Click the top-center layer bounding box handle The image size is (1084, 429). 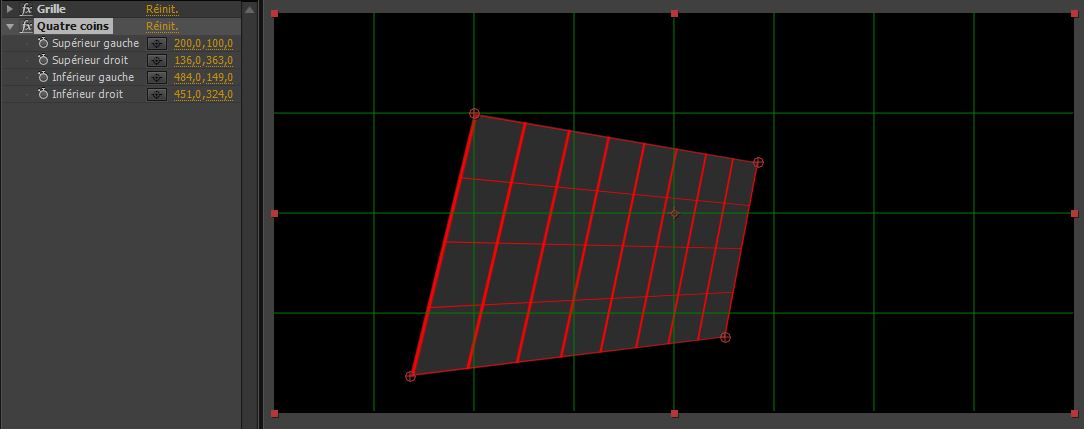pyautogui.click(x=675, y=13)
